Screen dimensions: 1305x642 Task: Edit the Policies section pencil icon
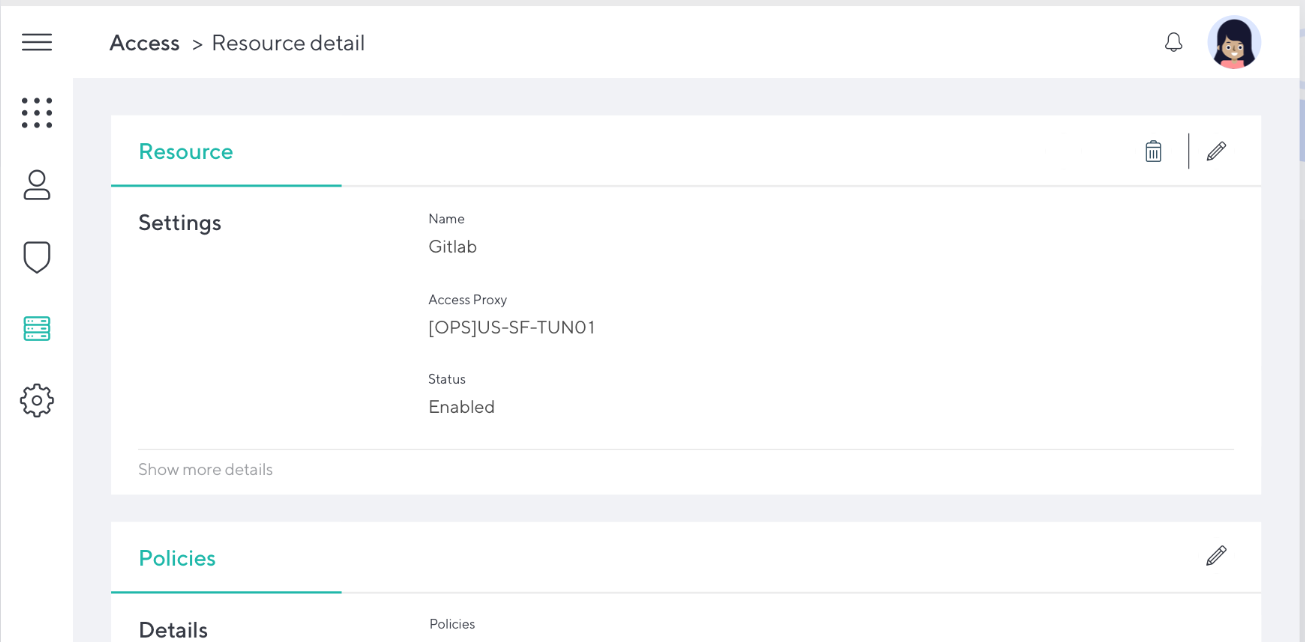(1216, 556)
